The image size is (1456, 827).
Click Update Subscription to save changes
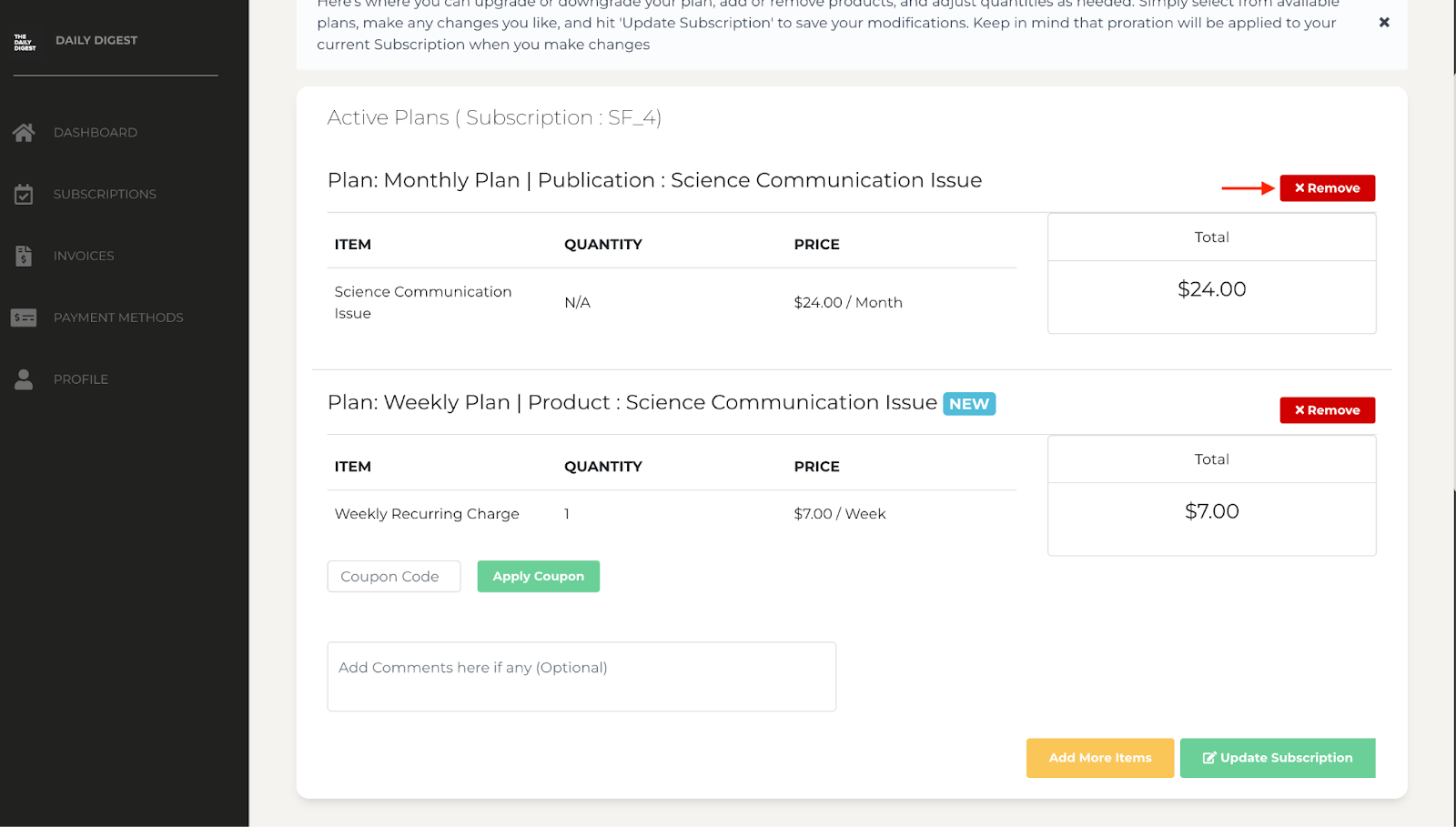click(1278, 758)
